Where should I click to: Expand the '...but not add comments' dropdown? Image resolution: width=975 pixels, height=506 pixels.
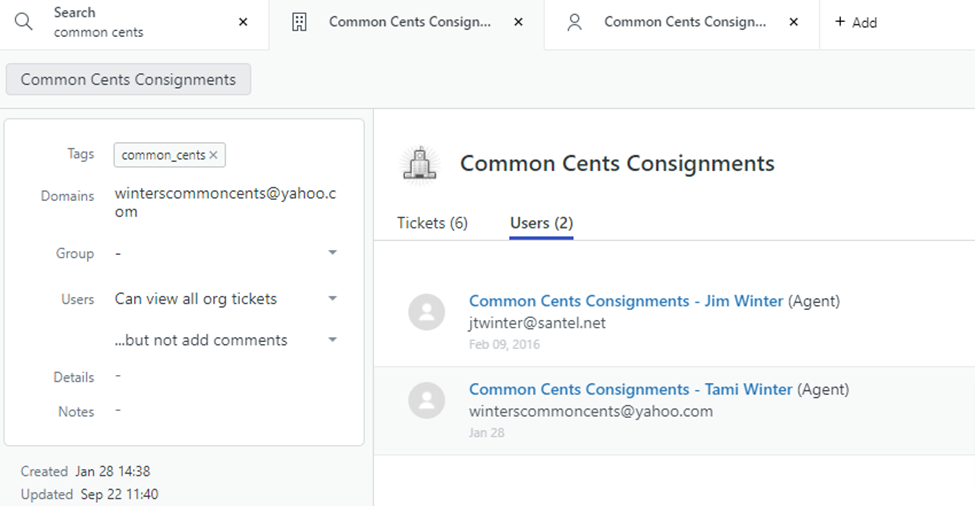pyautogui.click(x=333, y=340)
